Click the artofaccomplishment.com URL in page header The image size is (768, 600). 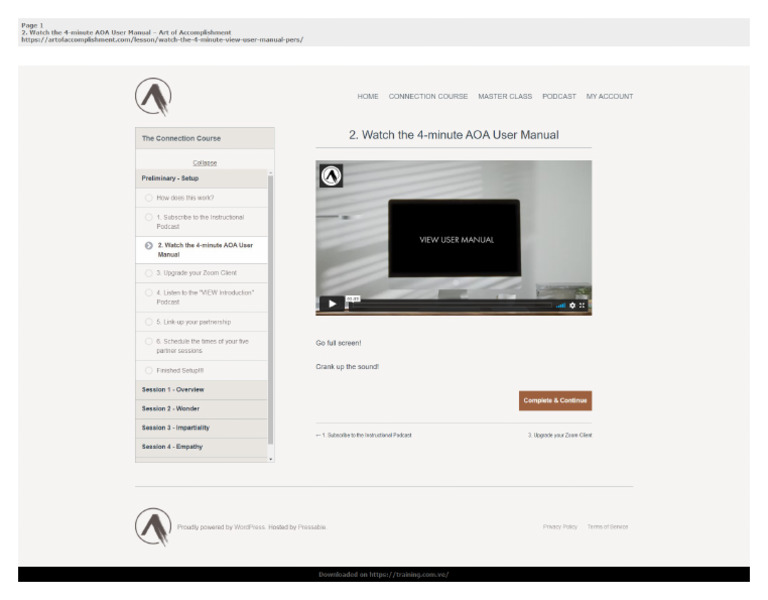[x=162, y=40]
